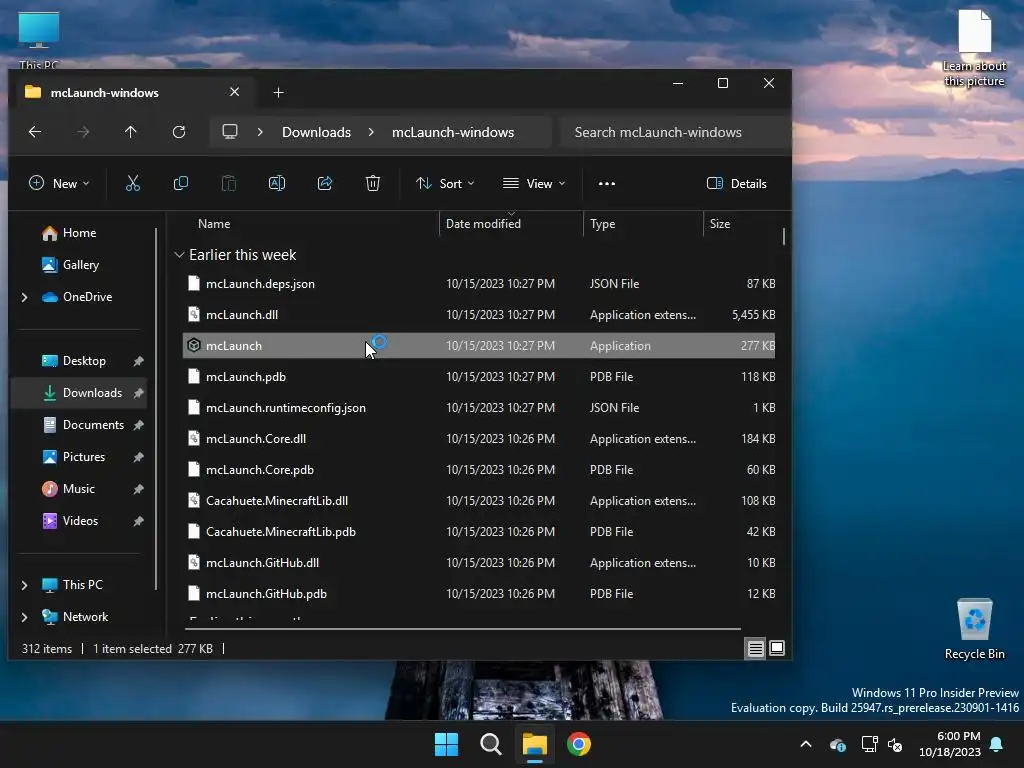This screenshot has height=768, width=1024.
Task: Click chevron before Downloads in breadcrumb
Action: 260,132
